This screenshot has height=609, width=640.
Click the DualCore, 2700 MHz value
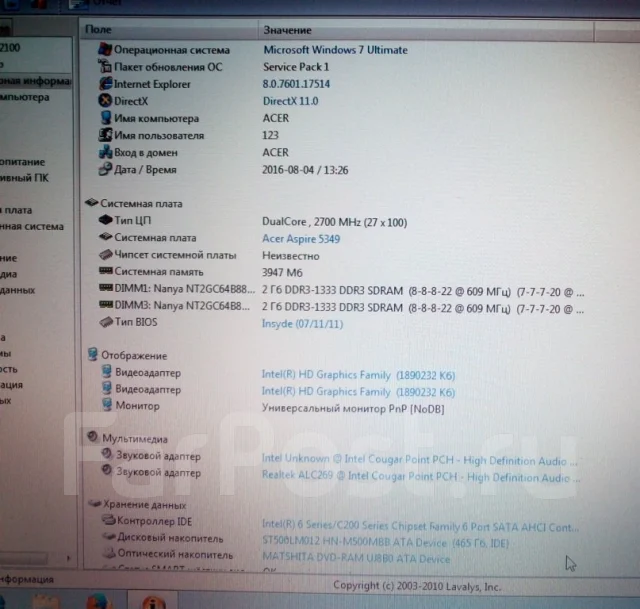pyautogui.click(x=334, y=222)
